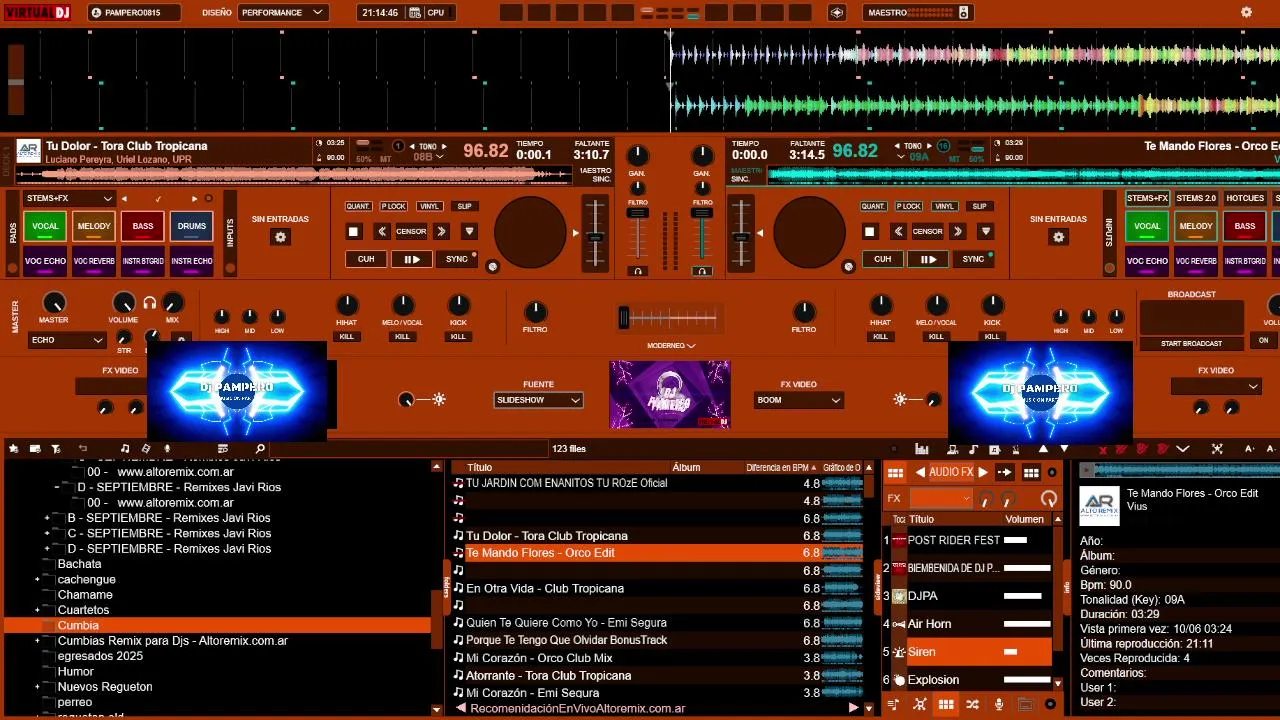Click the Air Horn sample icon
1280x720 pixels.
pos(899,624)
